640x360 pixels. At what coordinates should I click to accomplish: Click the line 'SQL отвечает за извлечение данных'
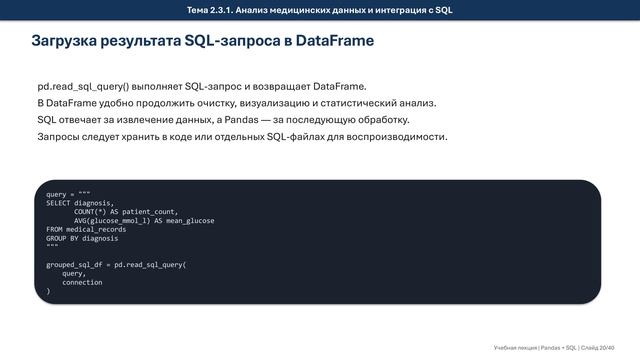click(x=223, y=120)
